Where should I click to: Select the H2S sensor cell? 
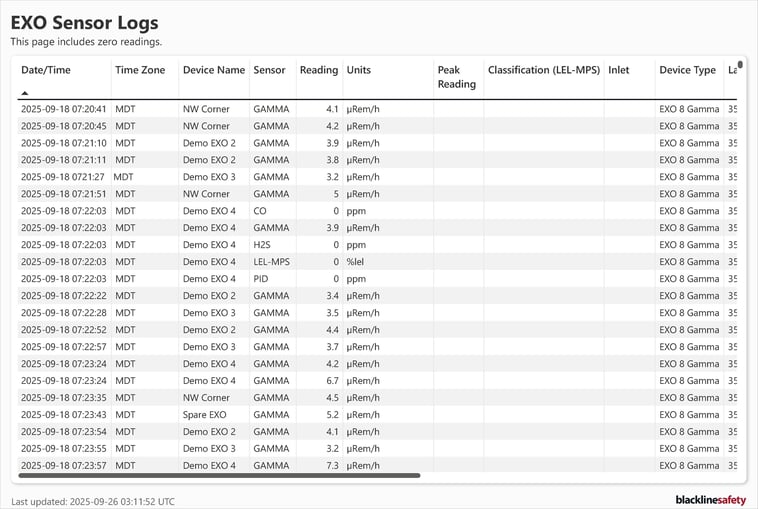point(263,244)
